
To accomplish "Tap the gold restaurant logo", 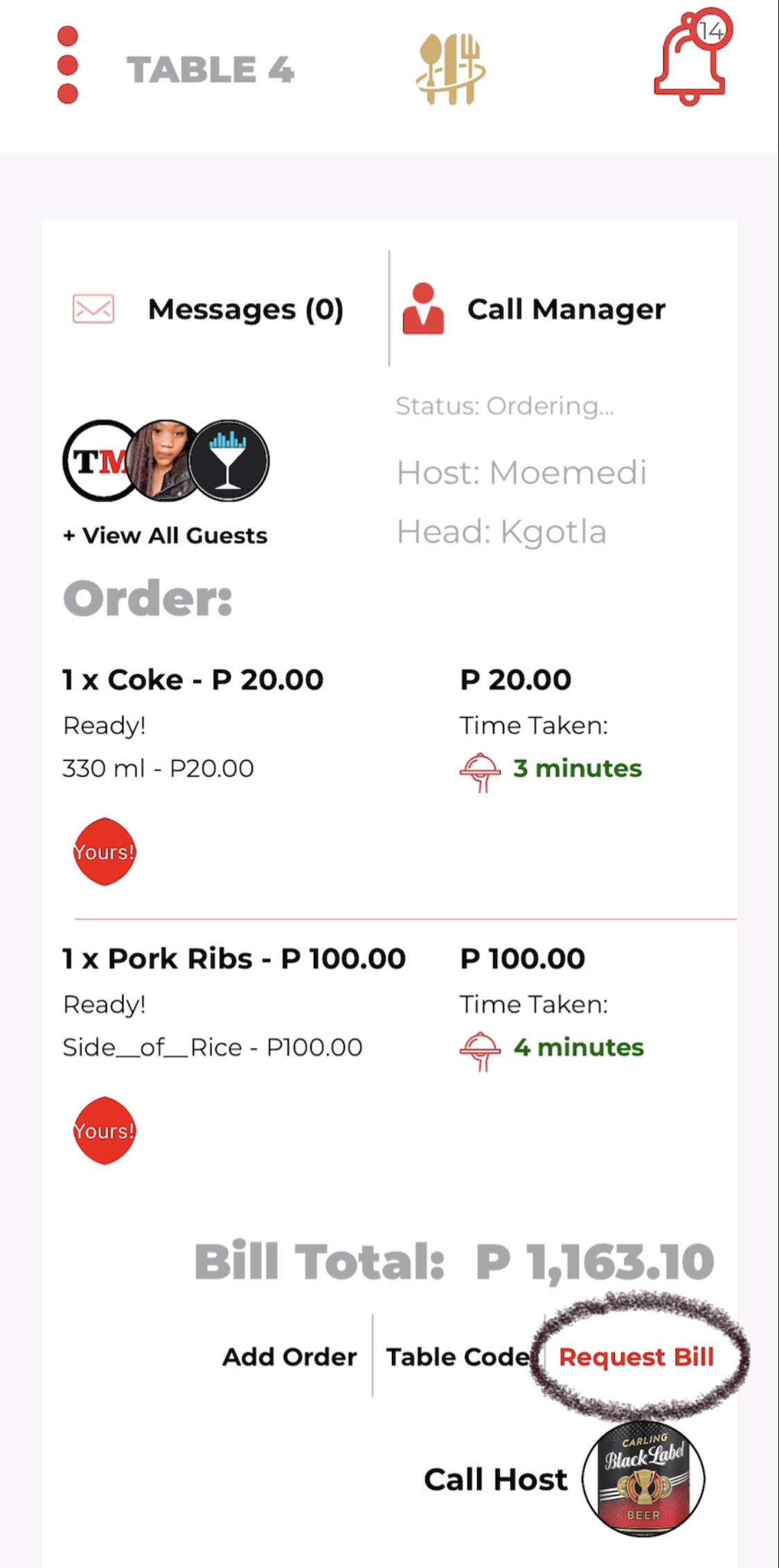I will pyautogui.click(x=450, y=69).
